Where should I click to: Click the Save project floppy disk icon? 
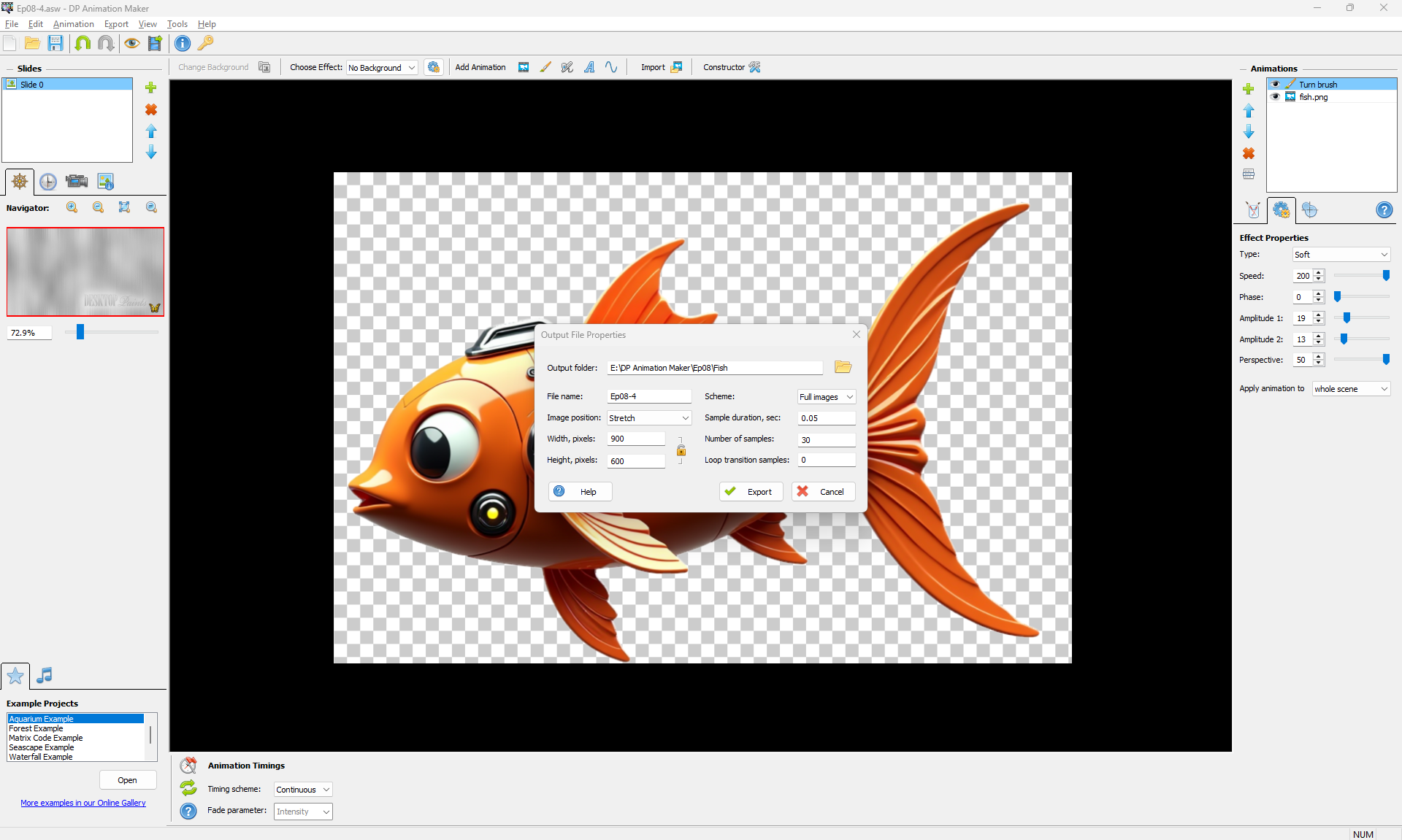55,43
